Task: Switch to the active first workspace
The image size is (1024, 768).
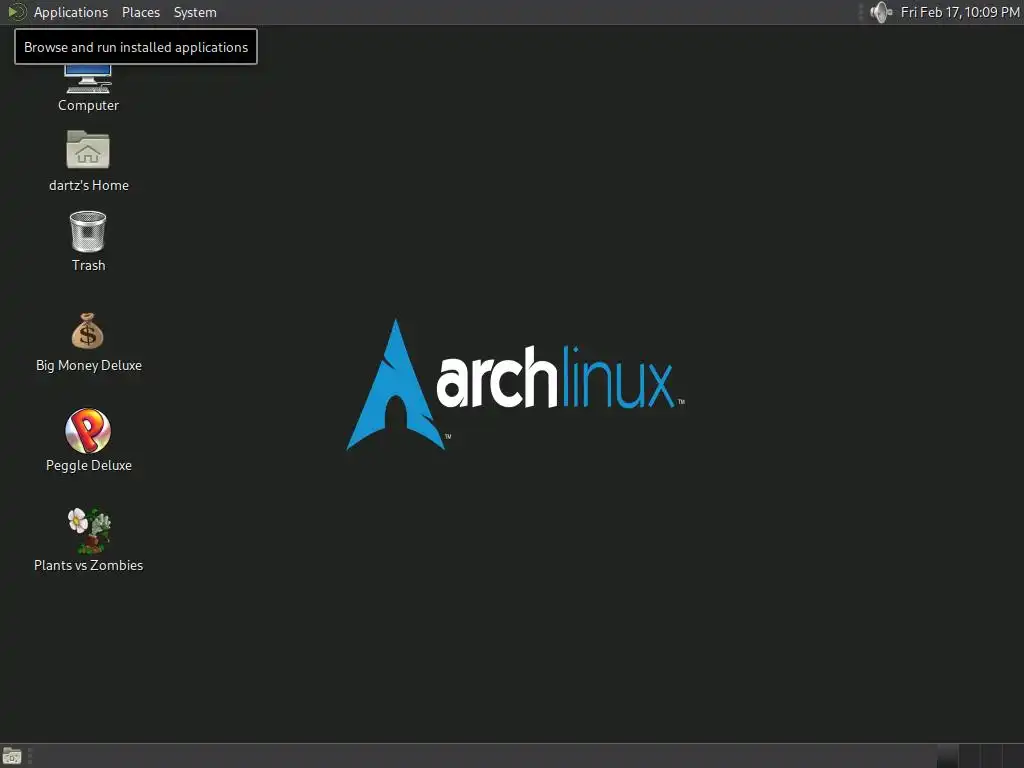Action: click(x=948, y=756)
